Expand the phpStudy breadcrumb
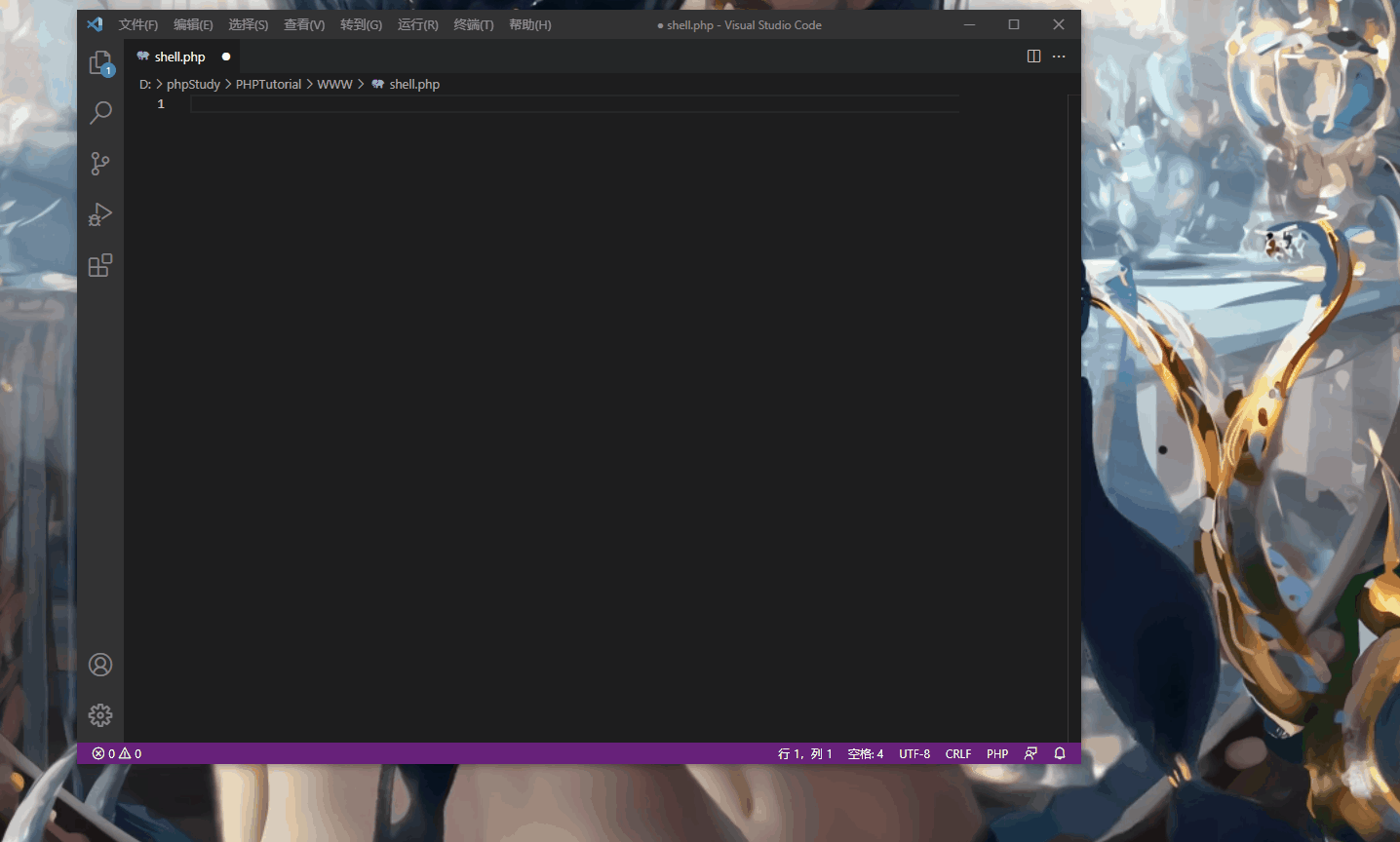Viewport: 1400px width, 842px height. tap(193, 85)
